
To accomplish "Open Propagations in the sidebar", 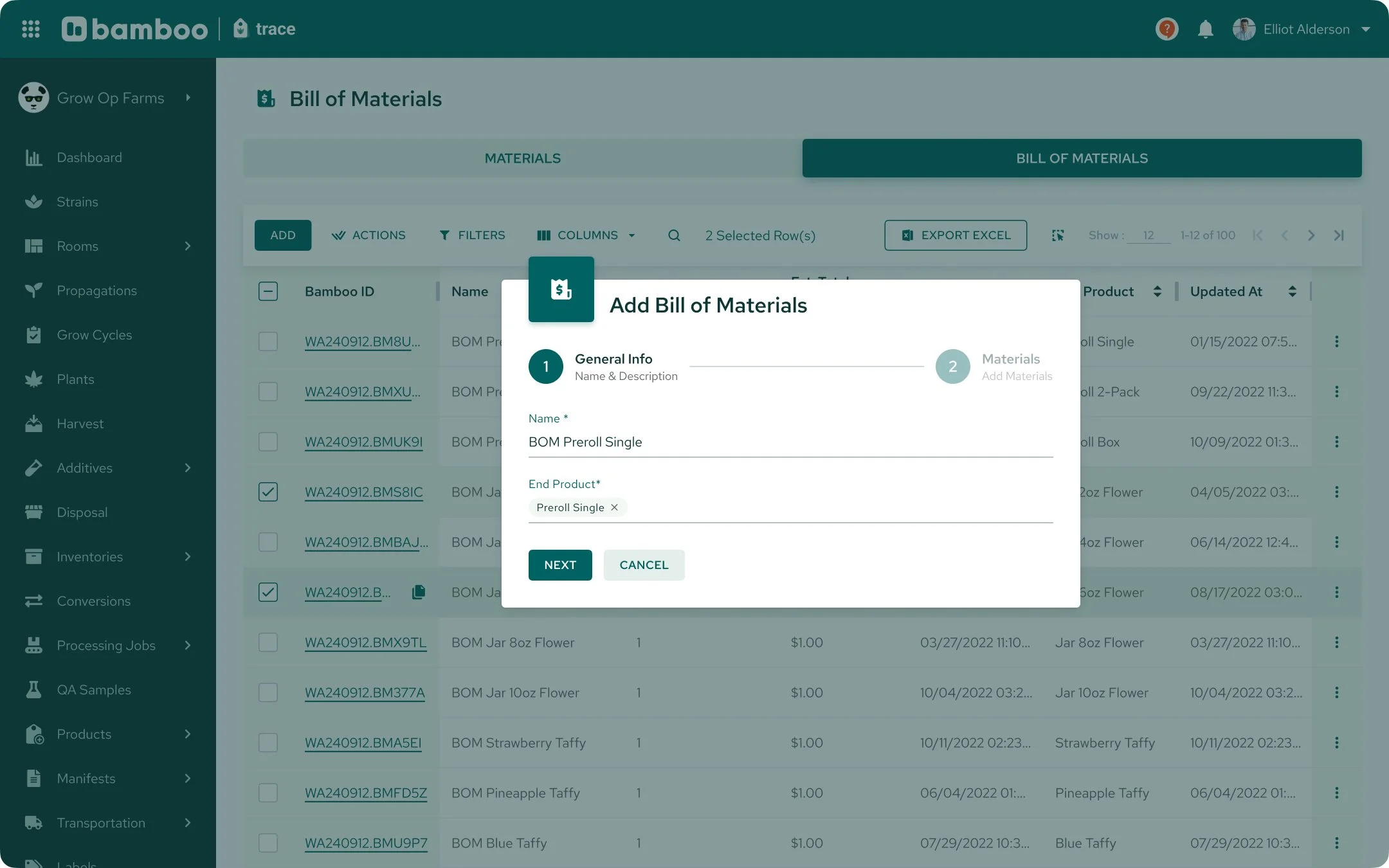I will click(96, 291).
